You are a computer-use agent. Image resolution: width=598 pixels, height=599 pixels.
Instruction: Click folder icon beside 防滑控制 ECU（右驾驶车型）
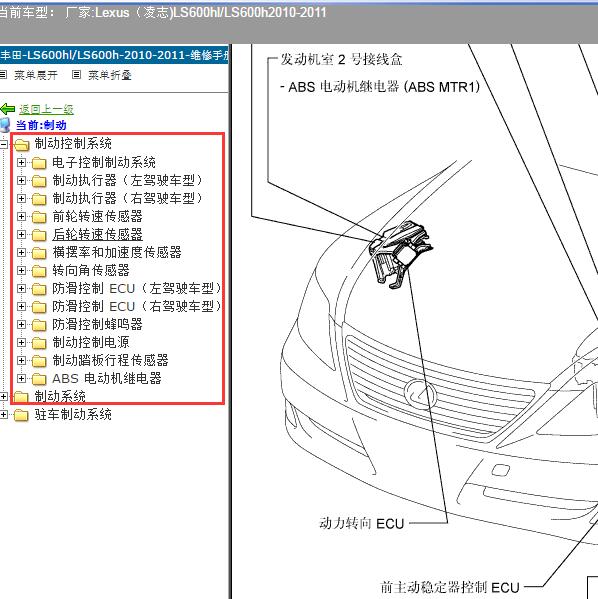(x=39, y=307)
